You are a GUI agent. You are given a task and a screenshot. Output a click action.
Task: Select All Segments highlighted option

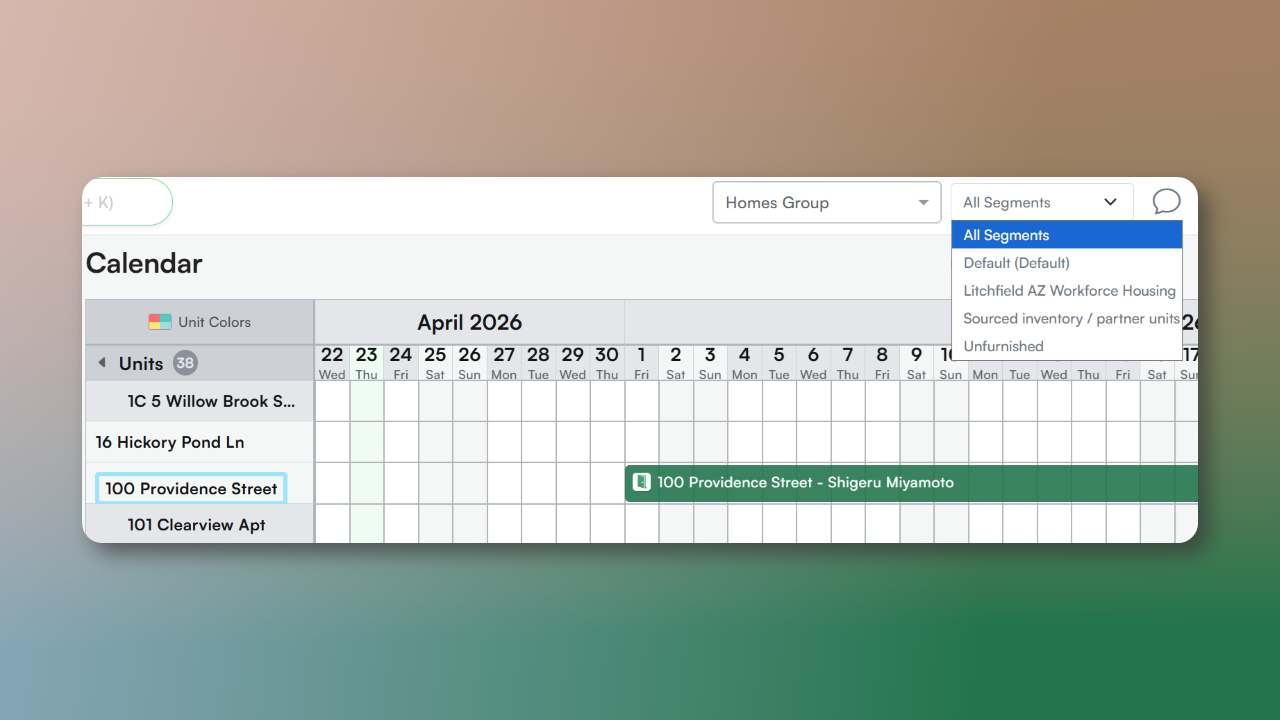[x=1066, y=235]
